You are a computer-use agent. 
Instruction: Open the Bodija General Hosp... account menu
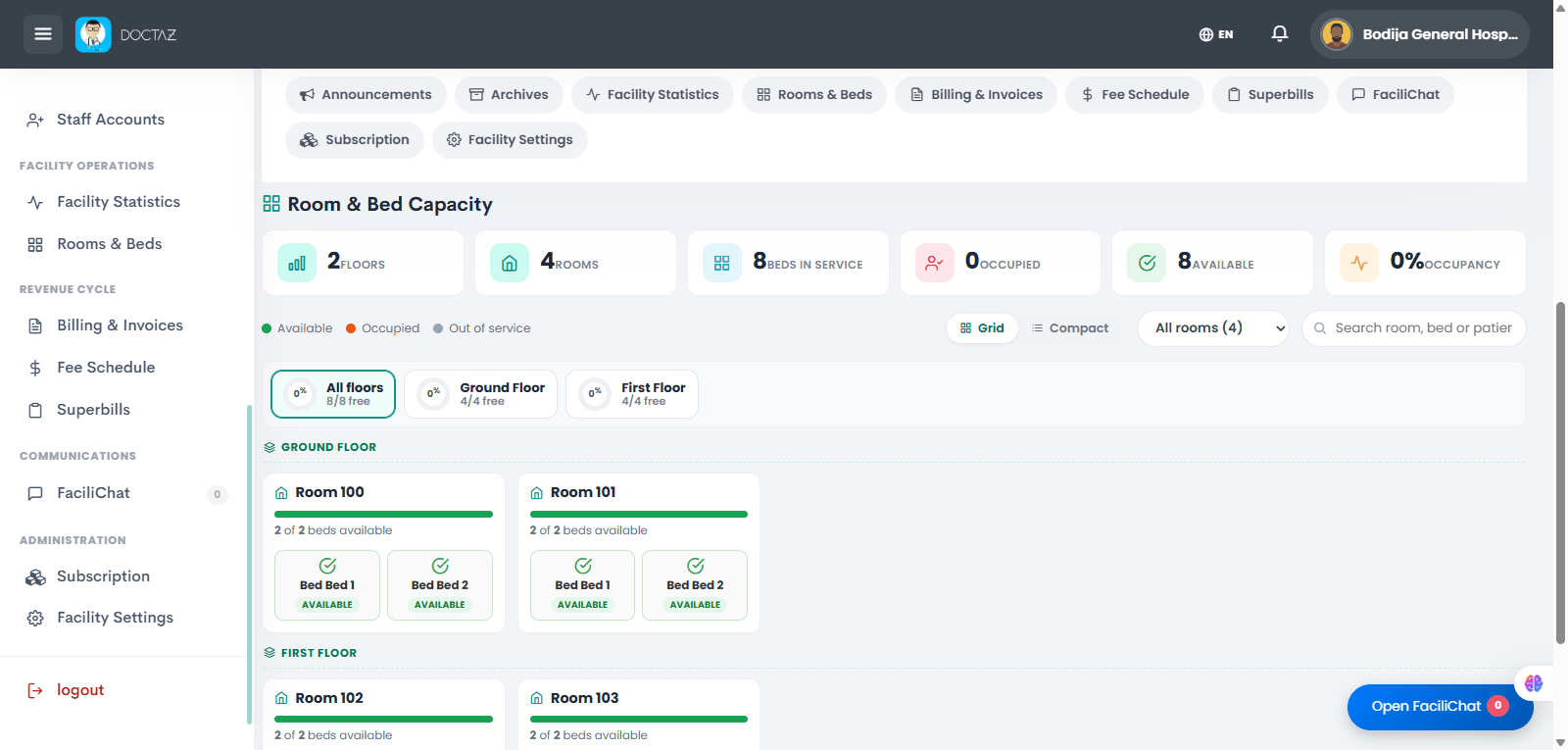[1420, 34]
